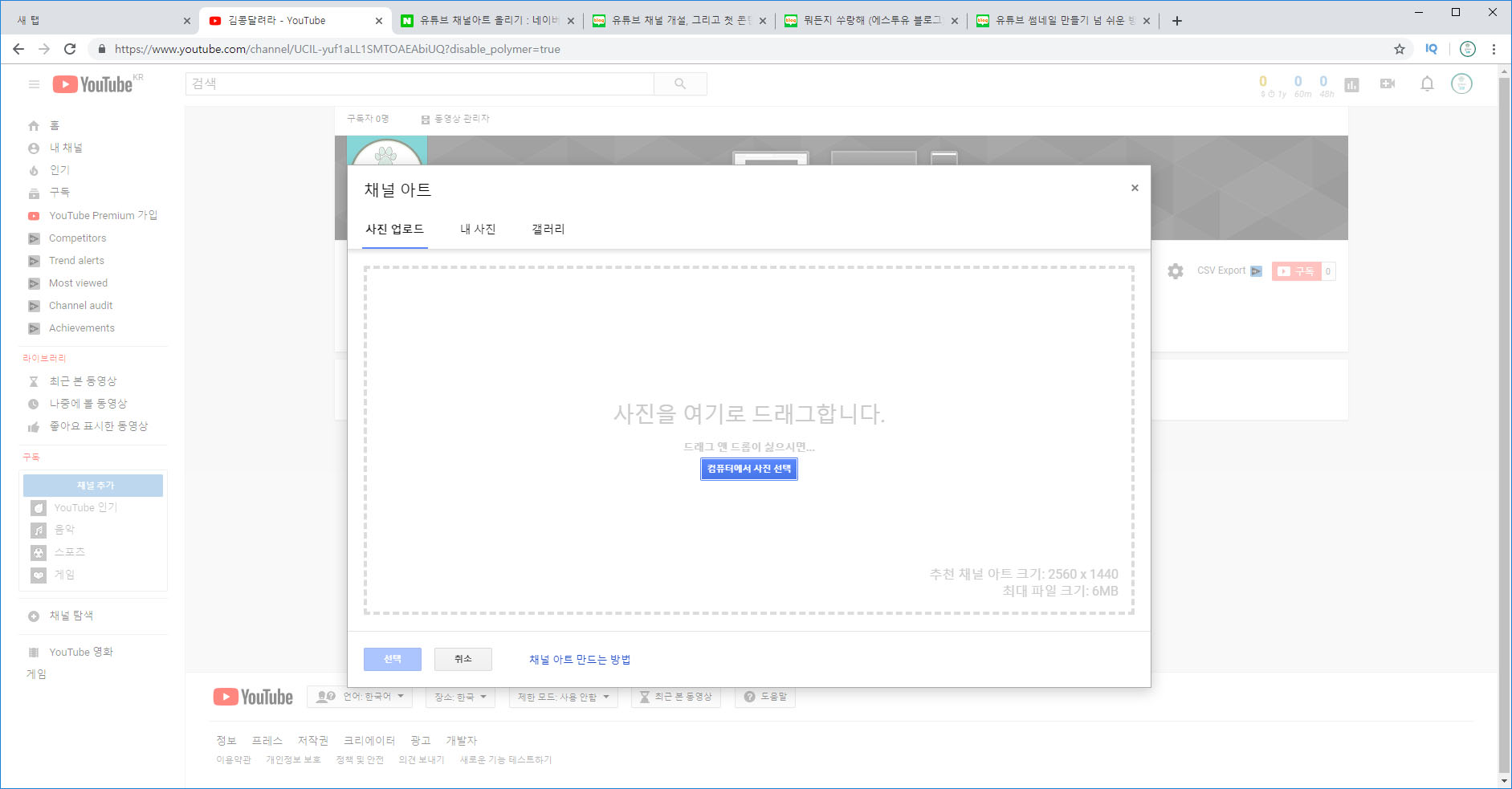
Task: Open 동영상 관리자 link
Action: coord(455,119)
